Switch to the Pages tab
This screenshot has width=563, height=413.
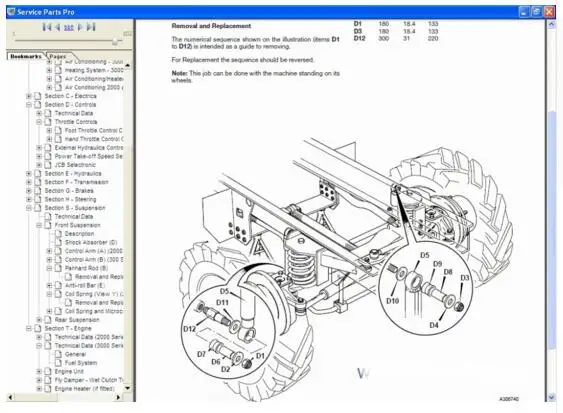[58, 56]
